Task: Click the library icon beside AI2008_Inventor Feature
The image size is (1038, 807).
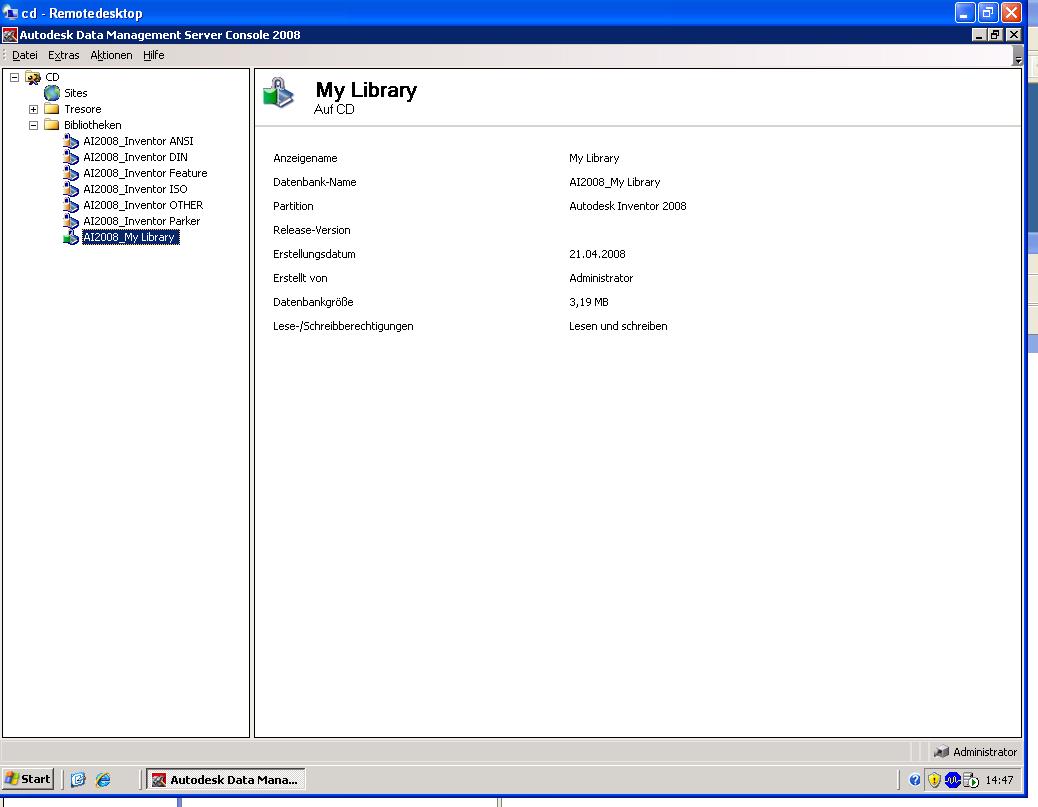Action: click(71, 173)
